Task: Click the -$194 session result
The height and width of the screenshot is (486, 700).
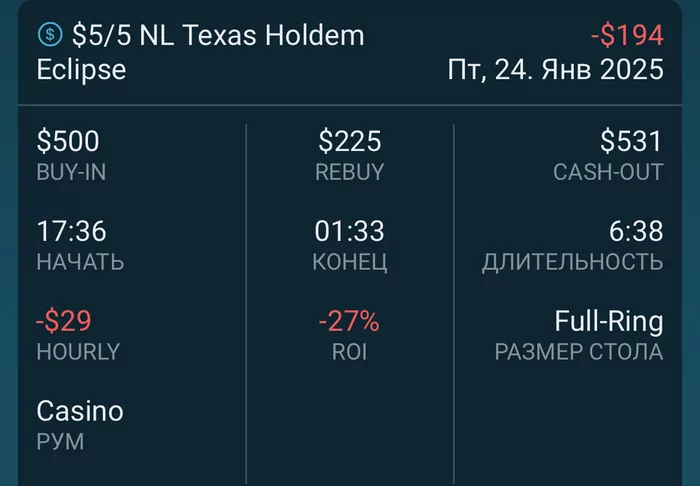Action: tap(627, 36)
